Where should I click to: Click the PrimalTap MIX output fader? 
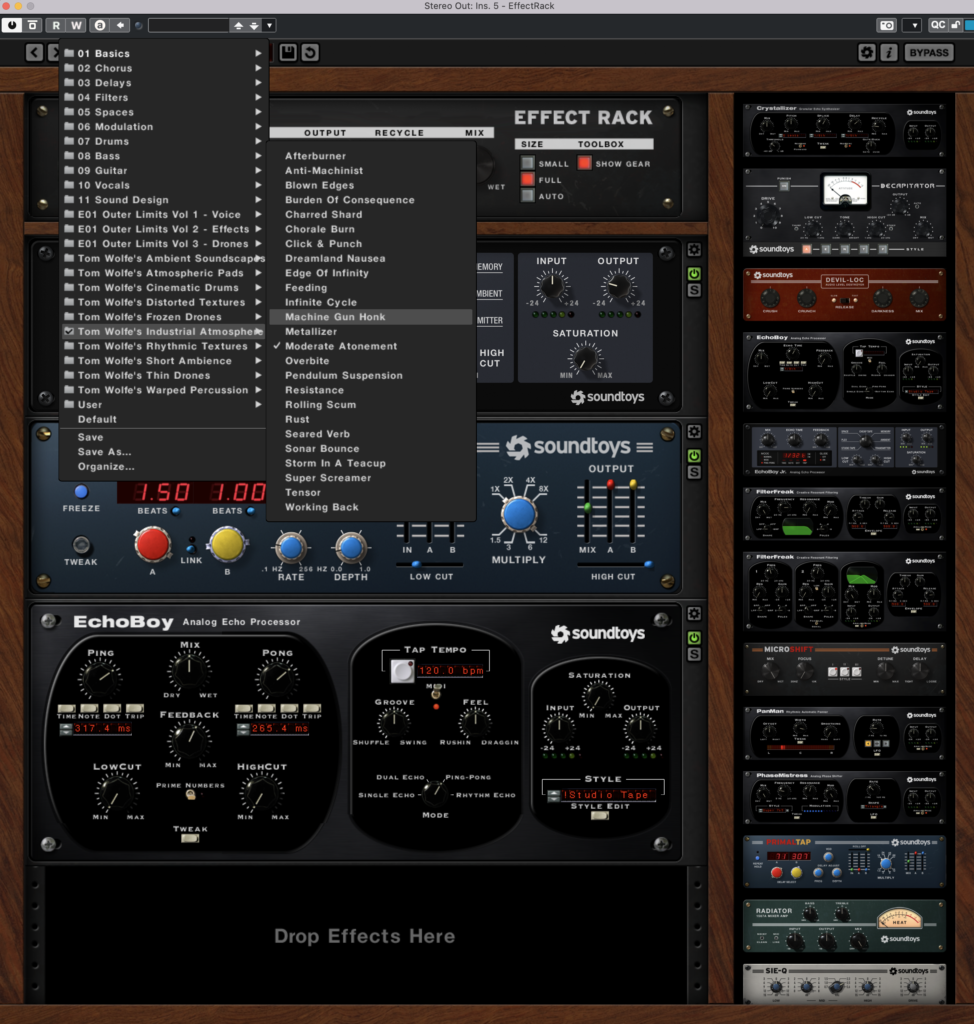click(587, 506)
